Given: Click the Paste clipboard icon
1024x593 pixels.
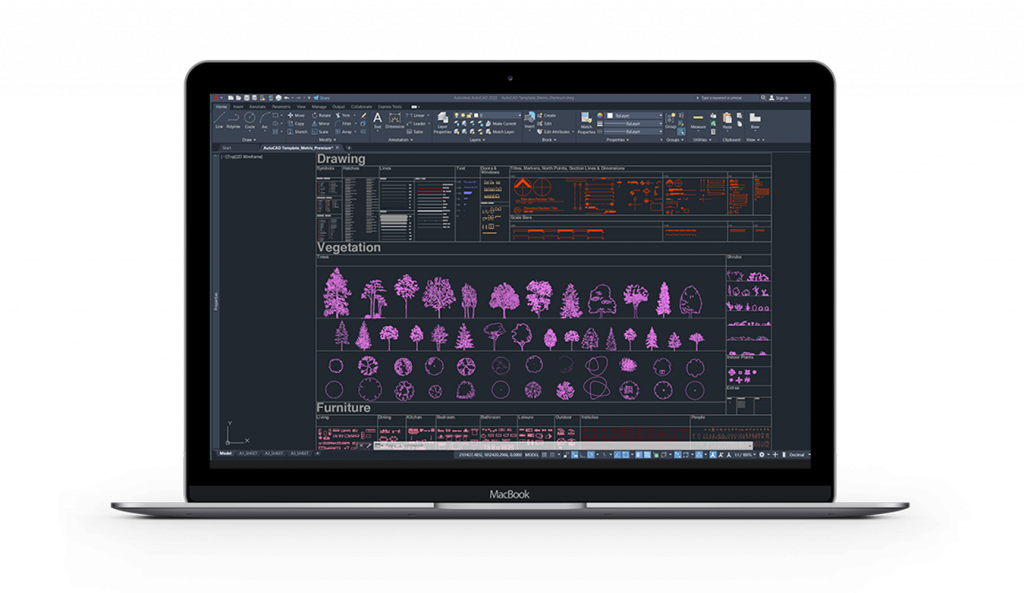Looking at the screenshot, I should point(727,120).
